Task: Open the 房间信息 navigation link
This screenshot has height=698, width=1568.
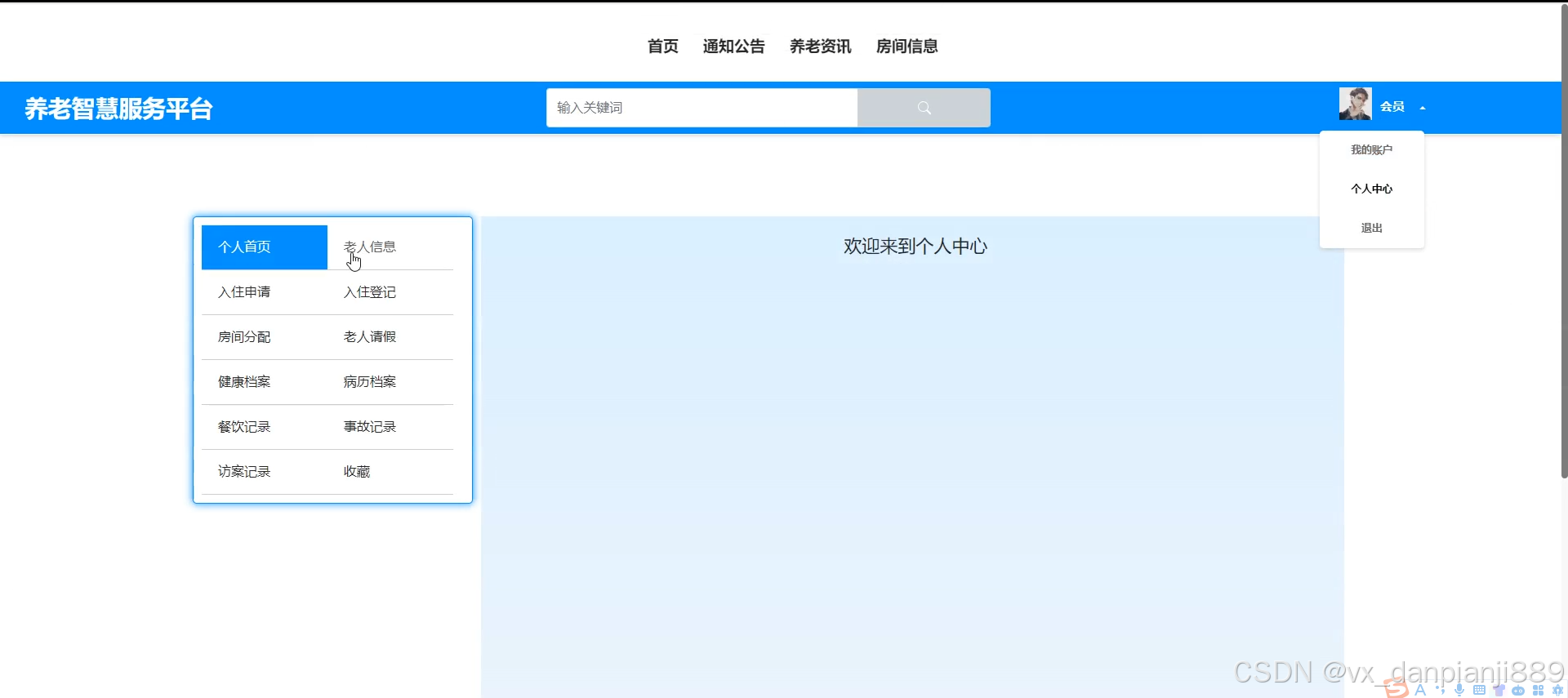Action: 906,47
